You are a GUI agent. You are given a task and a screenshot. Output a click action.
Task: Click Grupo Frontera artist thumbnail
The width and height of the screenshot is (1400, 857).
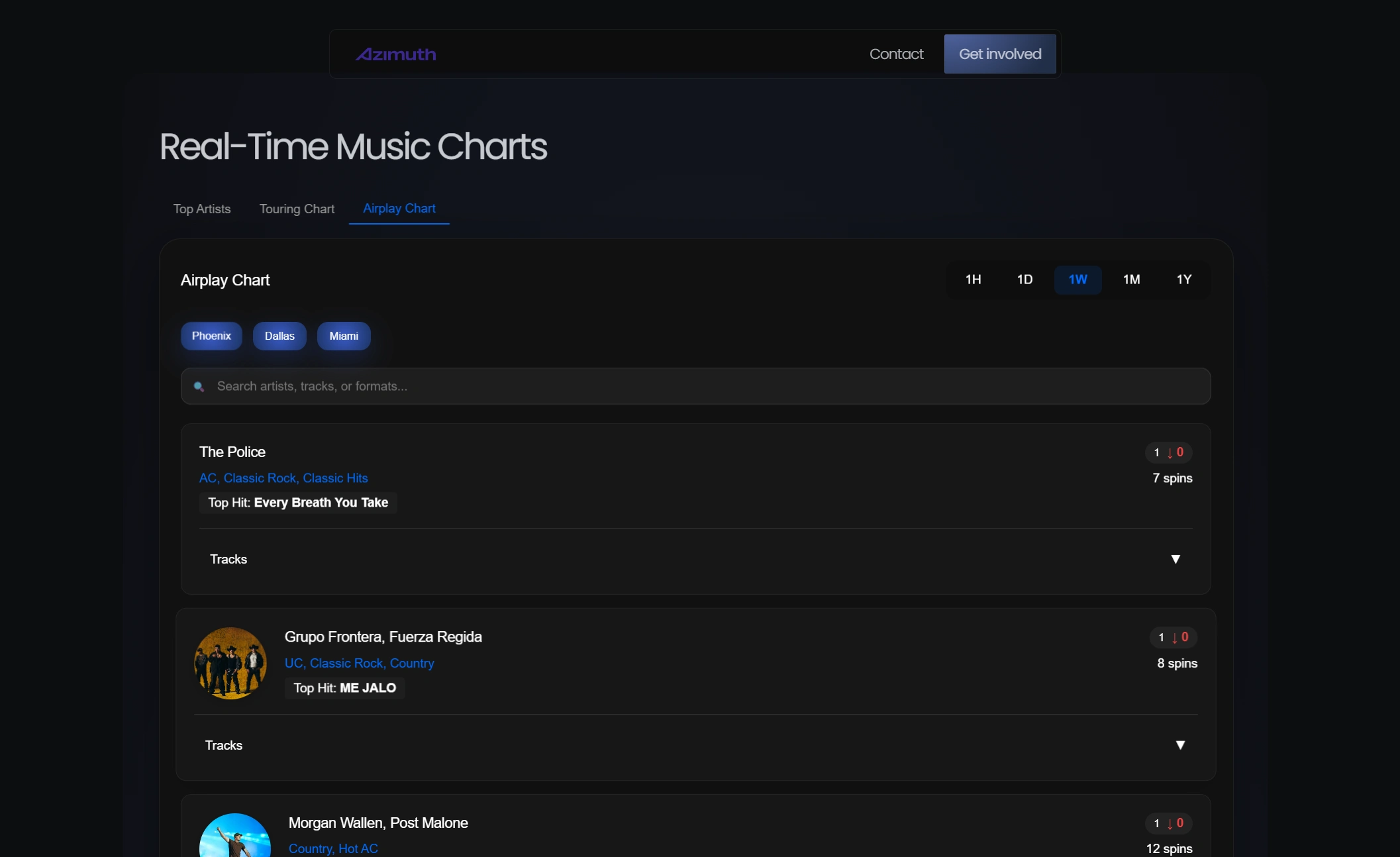[230, 663]
